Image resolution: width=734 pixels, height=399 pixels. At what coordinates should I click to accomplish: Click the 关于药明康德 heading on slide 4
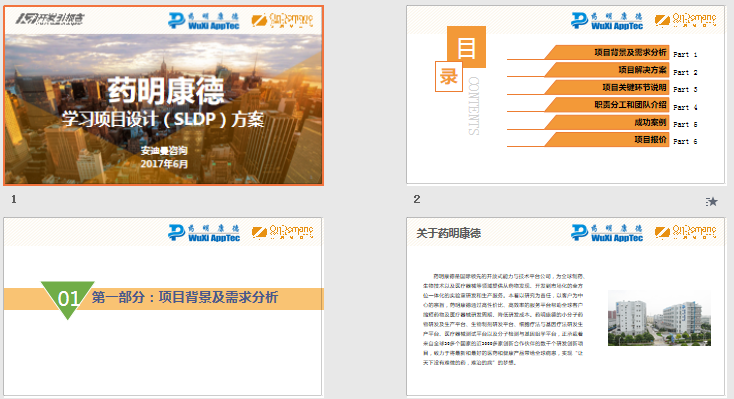tap(448, 233)
